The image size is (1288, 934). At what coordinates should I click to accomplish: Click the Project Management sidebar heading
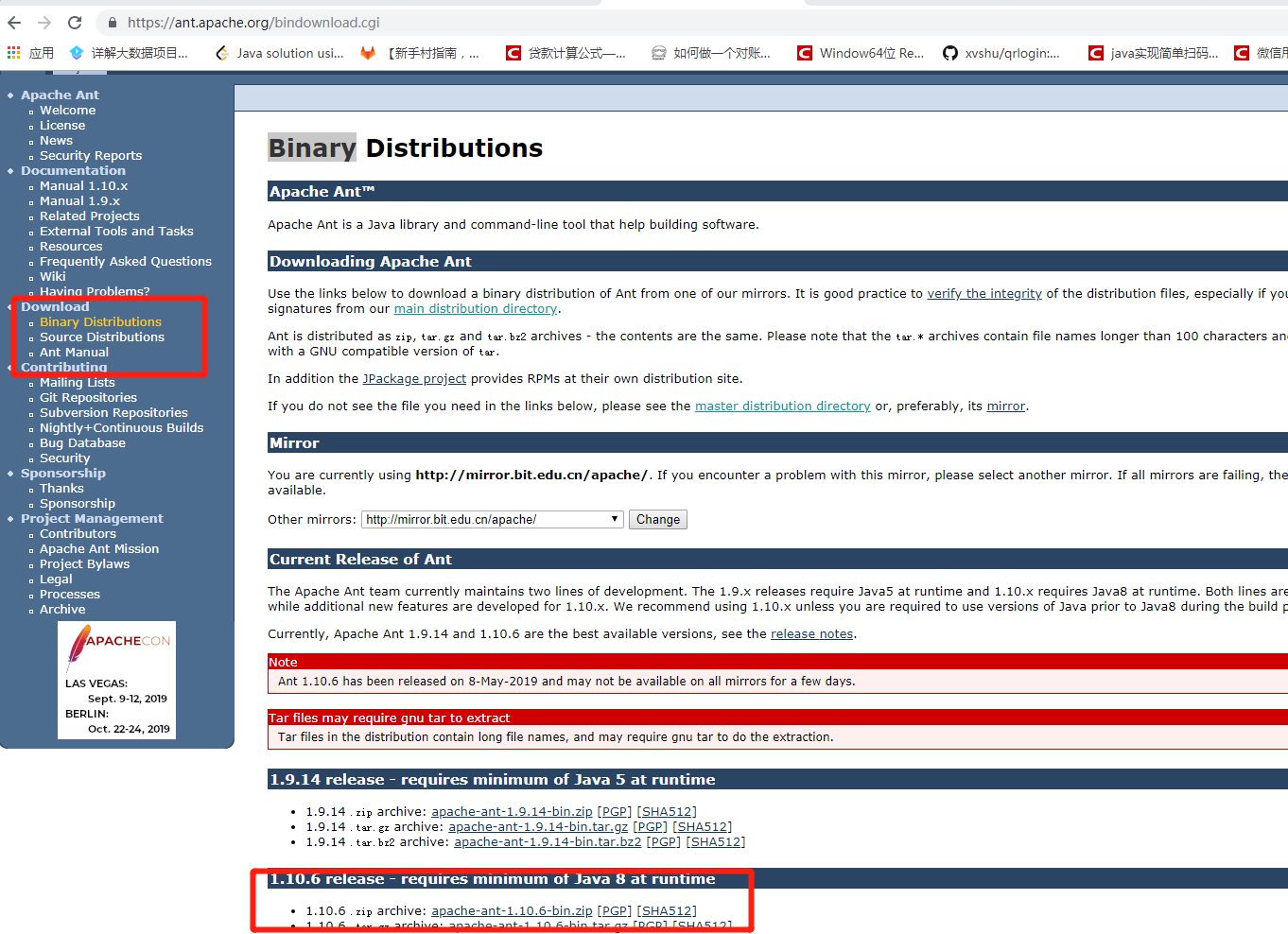92,519
